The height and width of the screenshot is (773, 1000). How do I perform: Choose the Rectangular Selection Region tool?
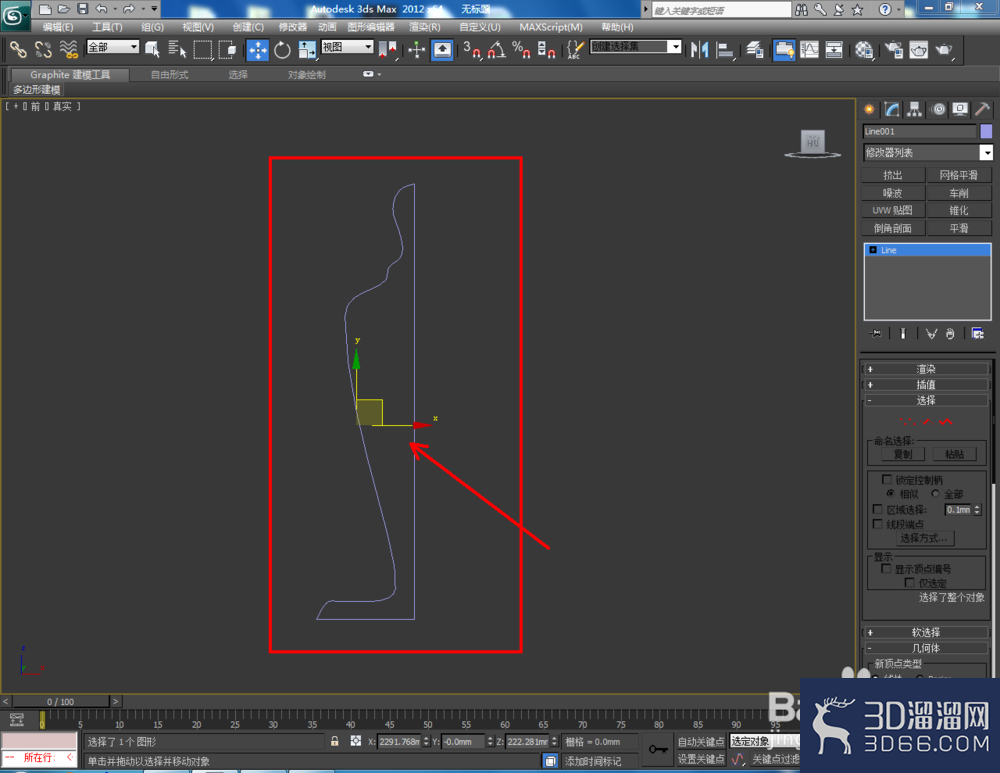[203, 50]
